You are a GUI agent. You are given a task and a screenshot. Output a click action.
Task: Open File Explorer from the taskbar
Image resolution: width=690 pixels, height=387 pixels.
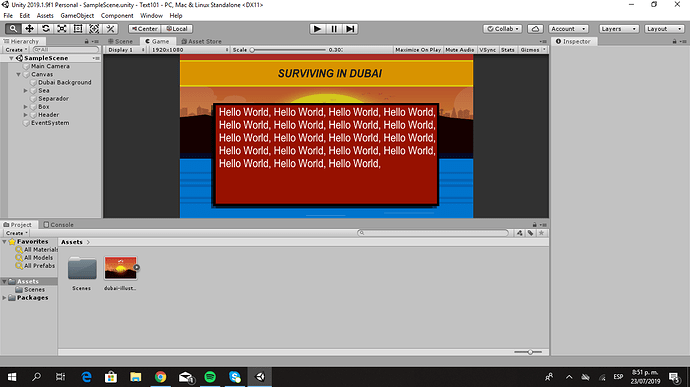(136, 377)
